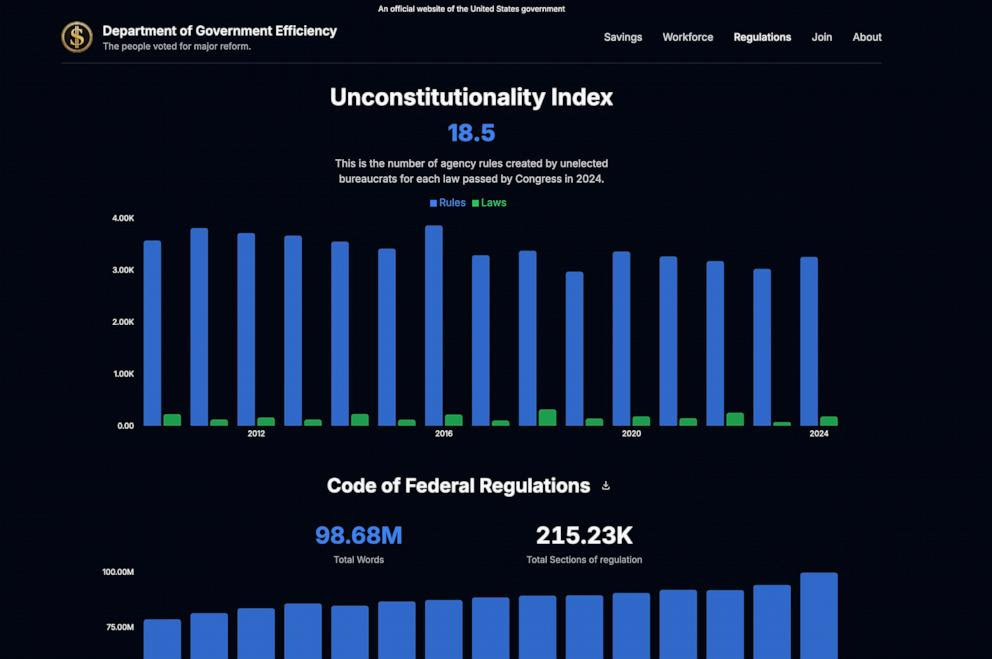
Task: Click the blue Rules bar for 2024
Action: tap(809, 341)
